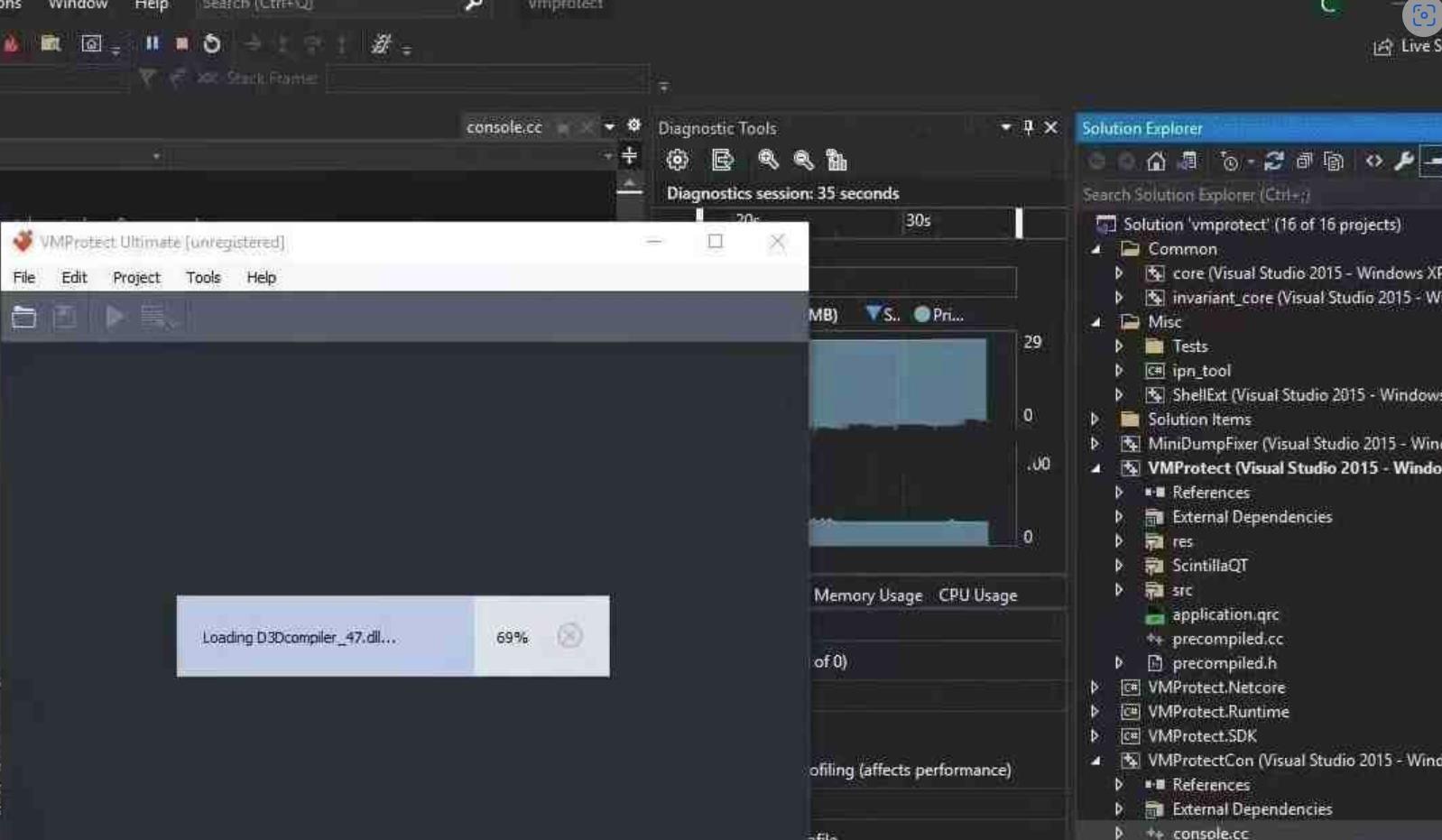Open Diagnostic Tools window position dropdown
This screenshot has width=1442, height=840.
tap(1005, 127)
